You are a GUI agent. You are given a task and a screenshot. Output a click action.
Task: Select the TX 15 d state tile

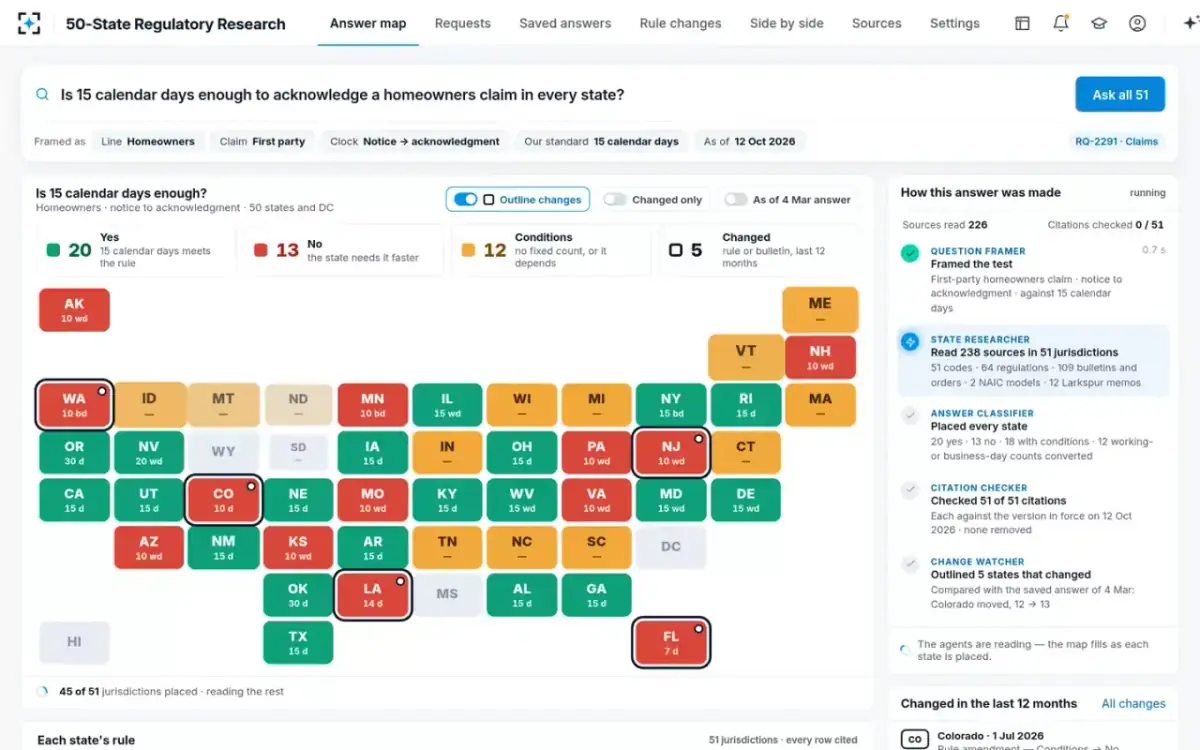(x=298, y=643)
